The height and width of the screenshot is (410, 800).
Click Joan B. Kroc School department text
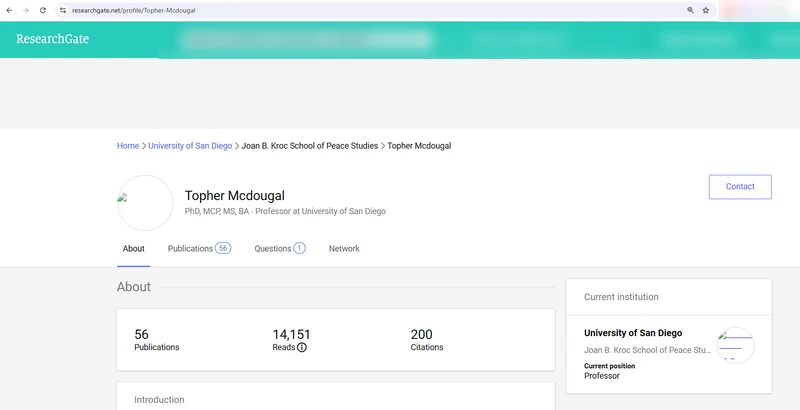[x=647, y=350]
